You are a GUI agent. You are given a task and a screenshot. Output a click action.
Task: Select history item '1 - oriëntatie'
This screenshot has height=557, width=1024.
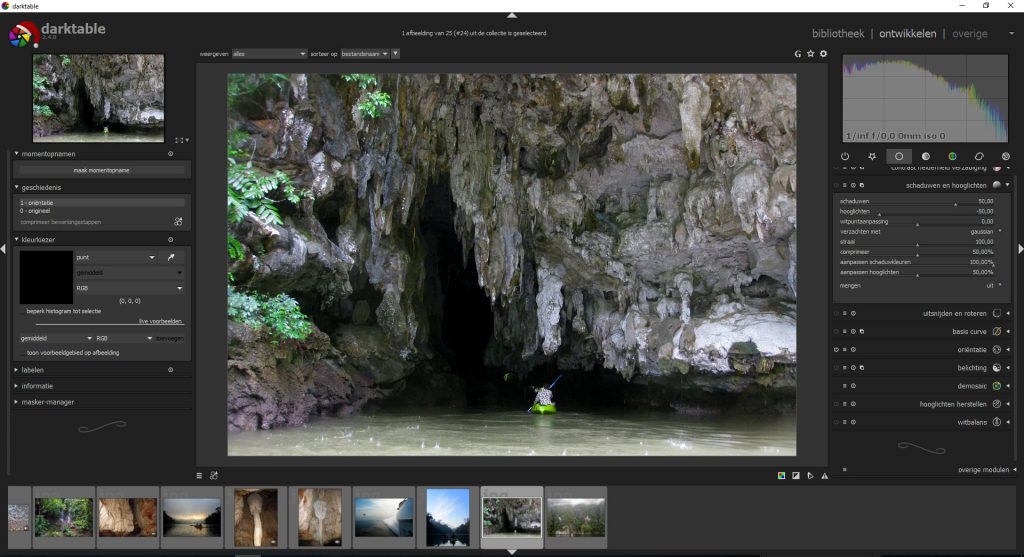(101, 202)
